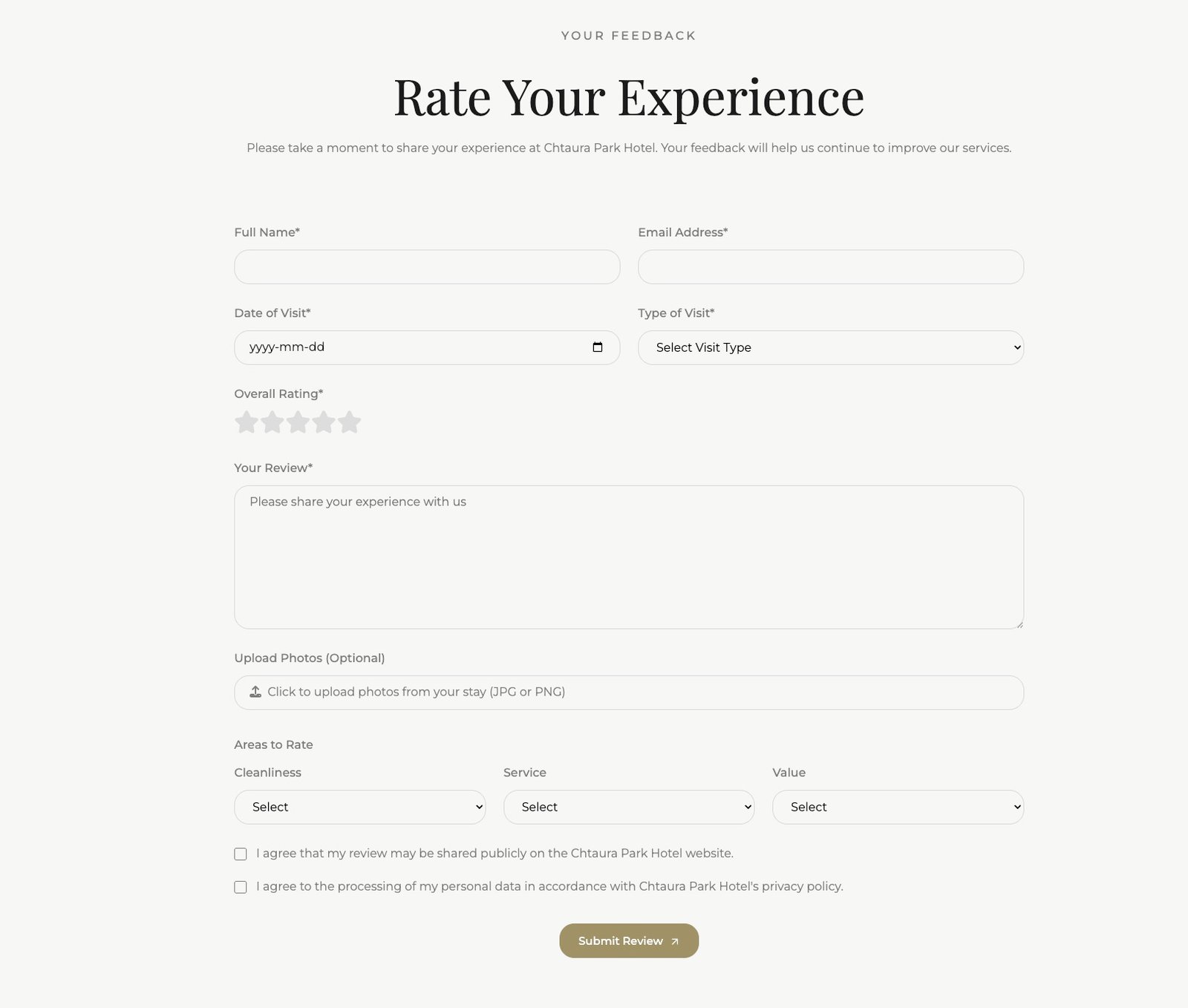Click inside the Your Review text area
1188x1008 pixels.
pyautogui.click(x=629, y=555)
